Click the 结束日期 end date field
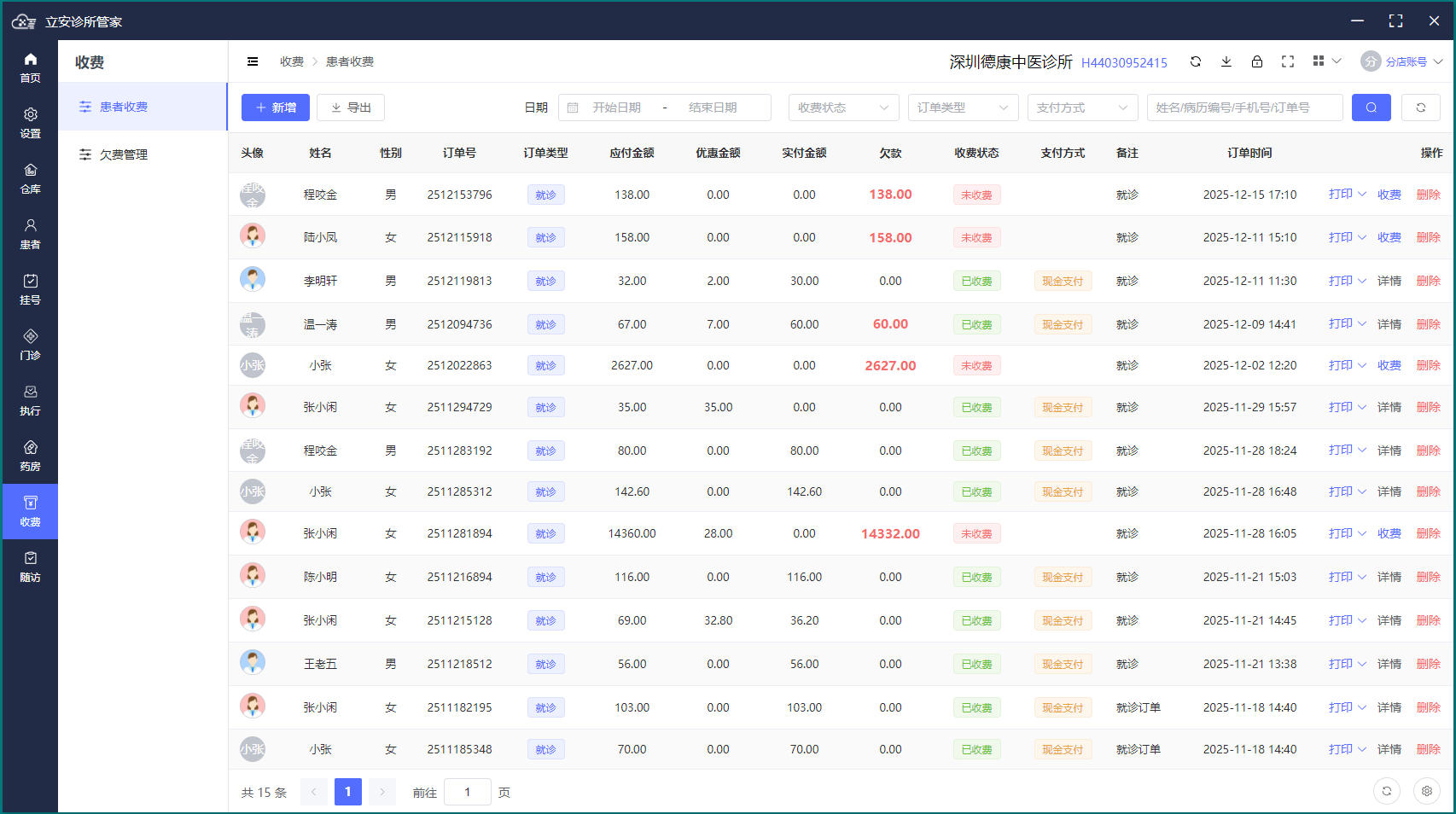The height and width of the screenshot is (814, 1456). 713,108
